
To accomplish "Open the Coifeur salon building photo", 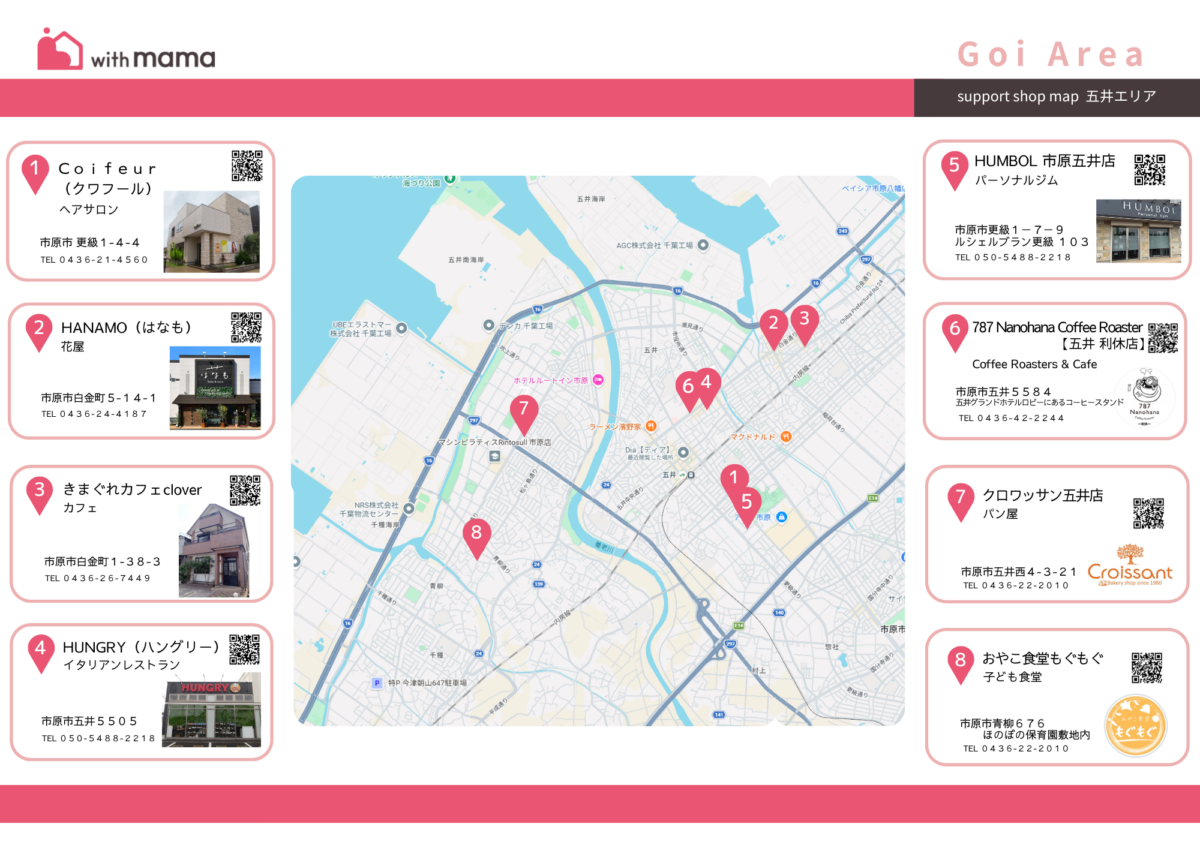I will (211, 232).
